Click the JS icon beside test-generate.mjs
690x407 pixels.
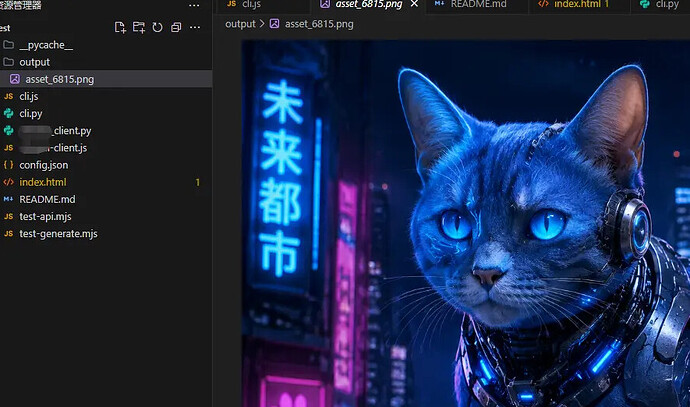click(8, 234)
